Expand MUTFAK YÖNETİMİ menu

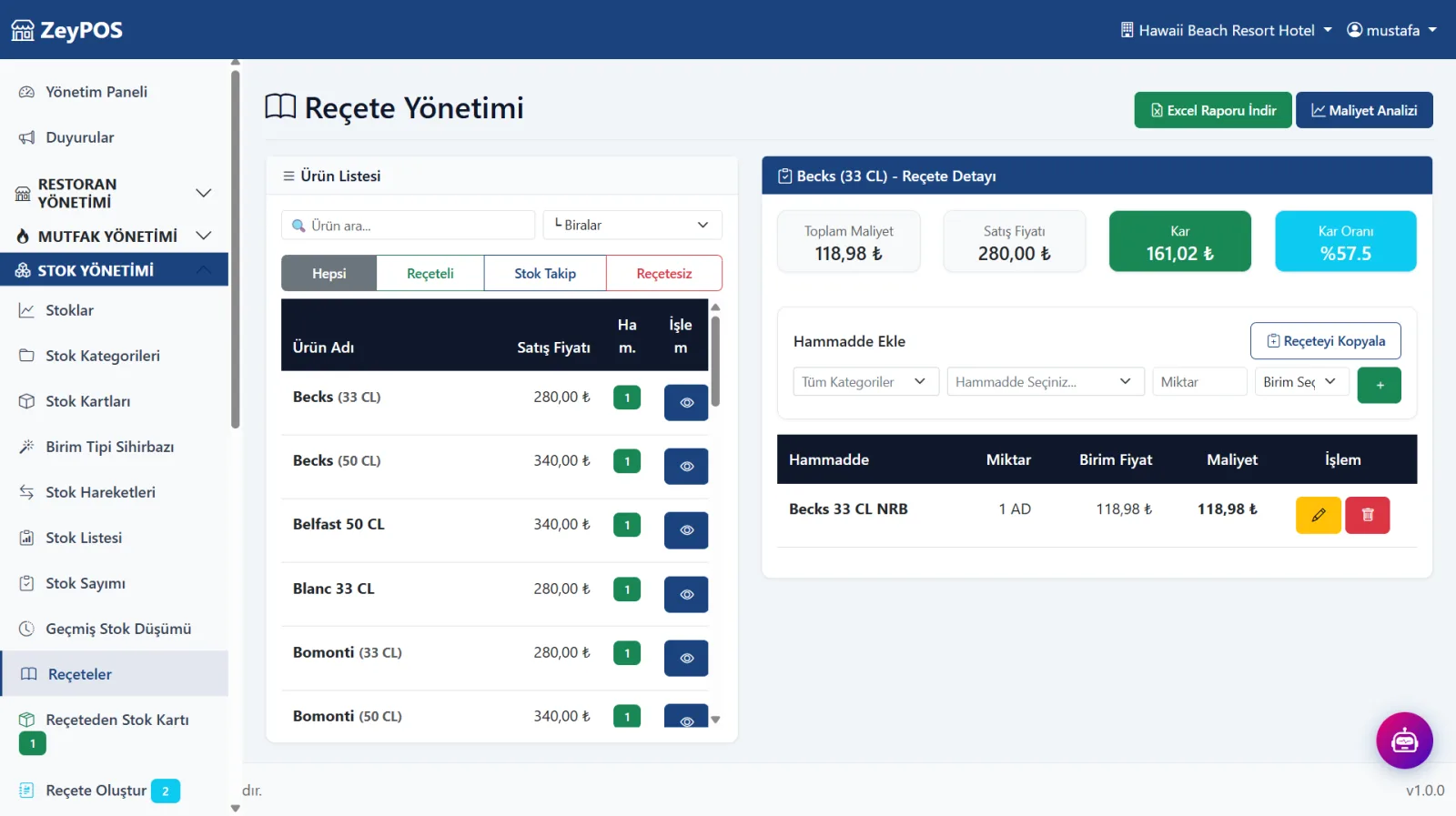click(114, 237)
